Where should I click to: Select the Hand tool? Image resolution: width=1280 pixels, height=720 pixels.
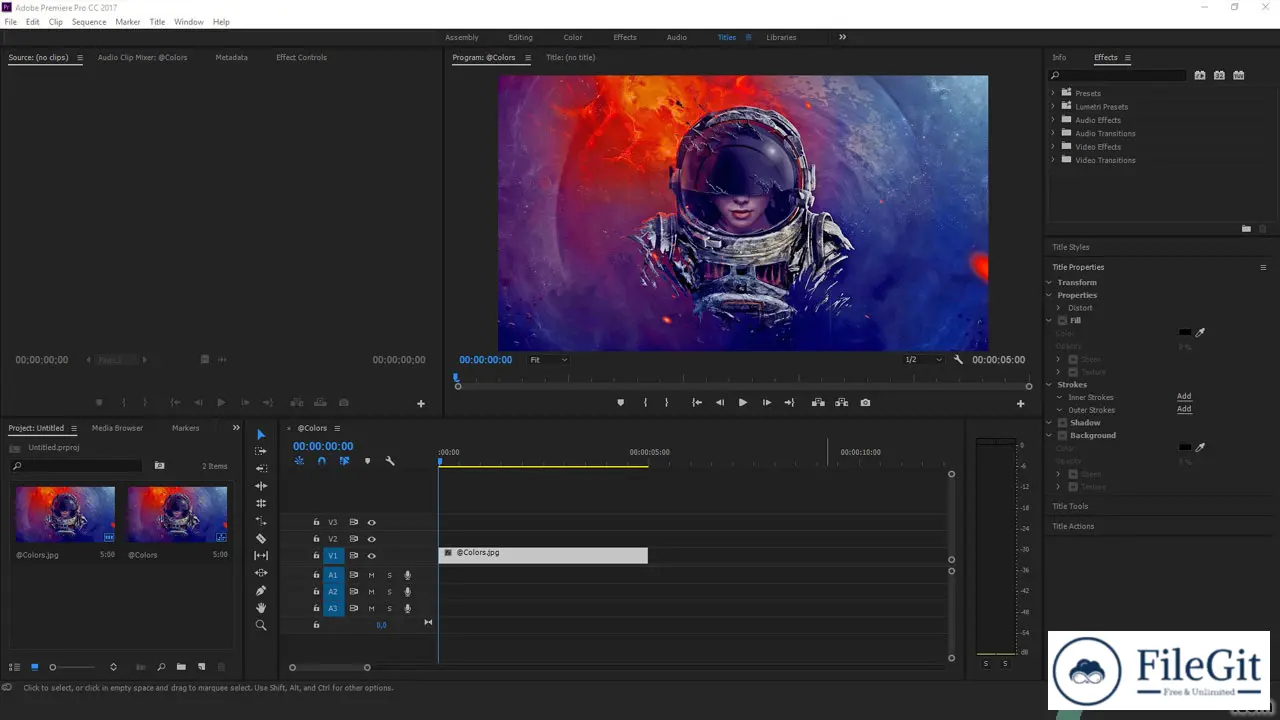click(x=261, y=607)
